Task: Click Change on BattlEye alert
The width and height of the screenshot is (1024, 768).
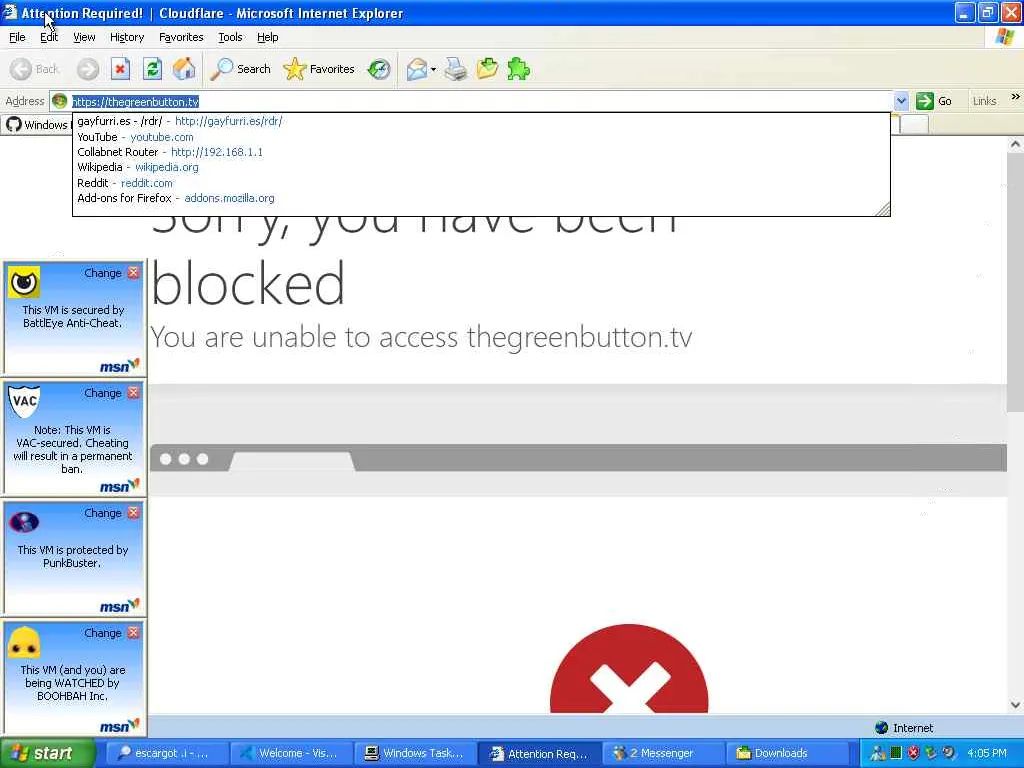Action: 103,273
